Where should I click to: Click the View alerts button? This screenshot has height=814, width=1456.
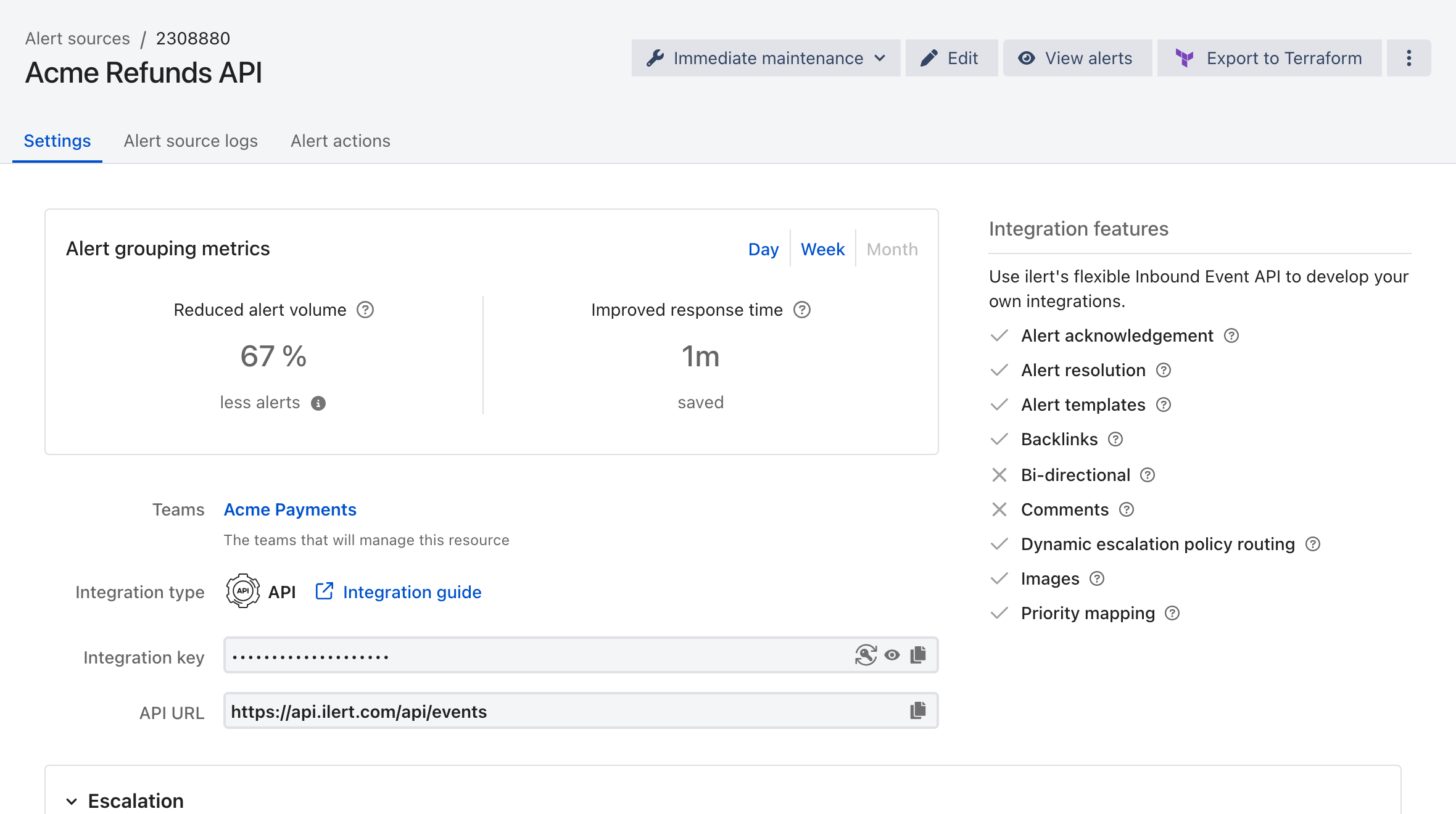point(1077,58)
